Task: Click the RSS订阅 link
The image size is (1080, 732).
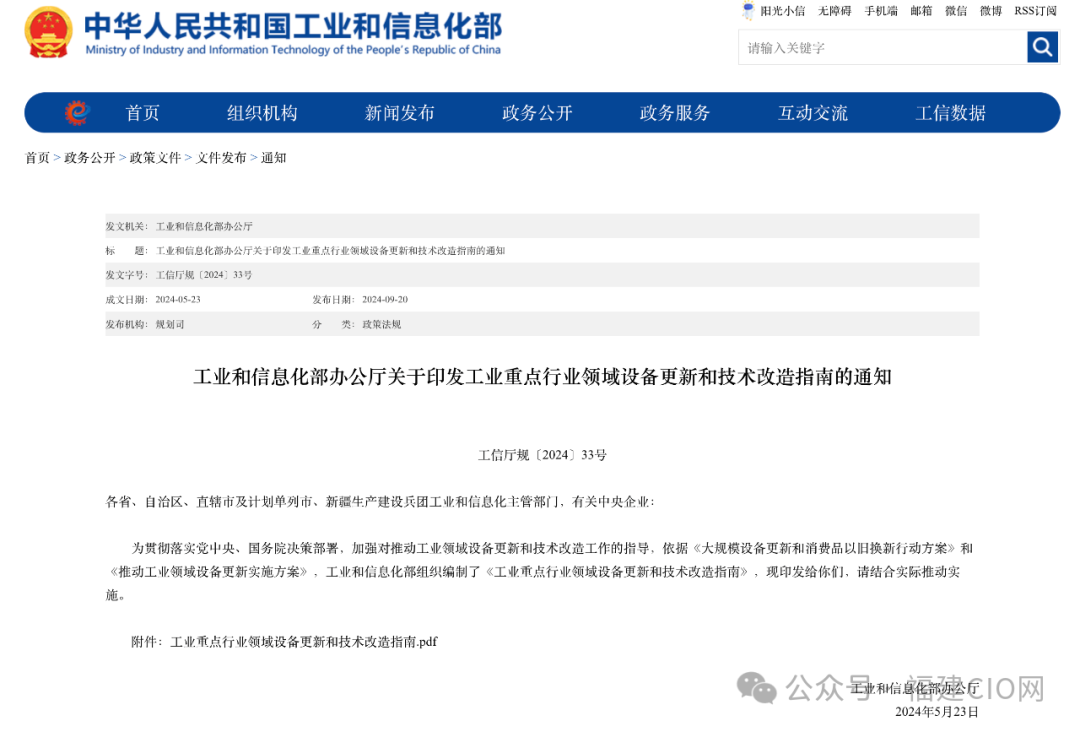Action: [1035, 11]
